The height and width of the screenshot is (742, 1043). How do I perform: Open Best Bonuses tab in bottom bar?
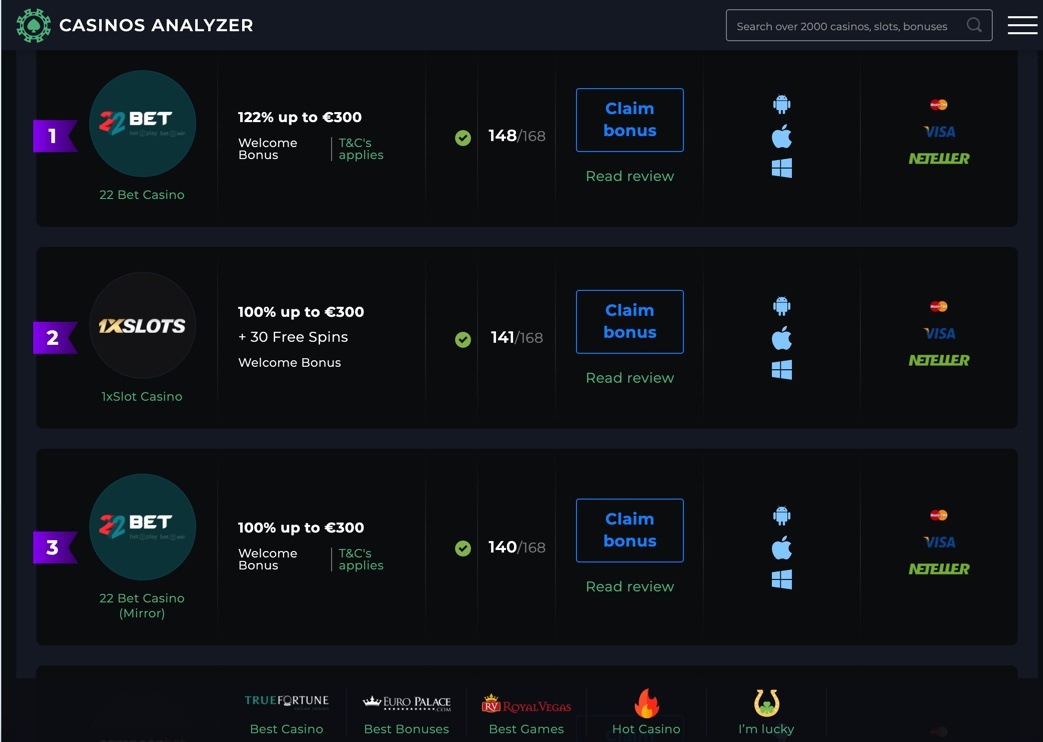[x=406, y=713]
